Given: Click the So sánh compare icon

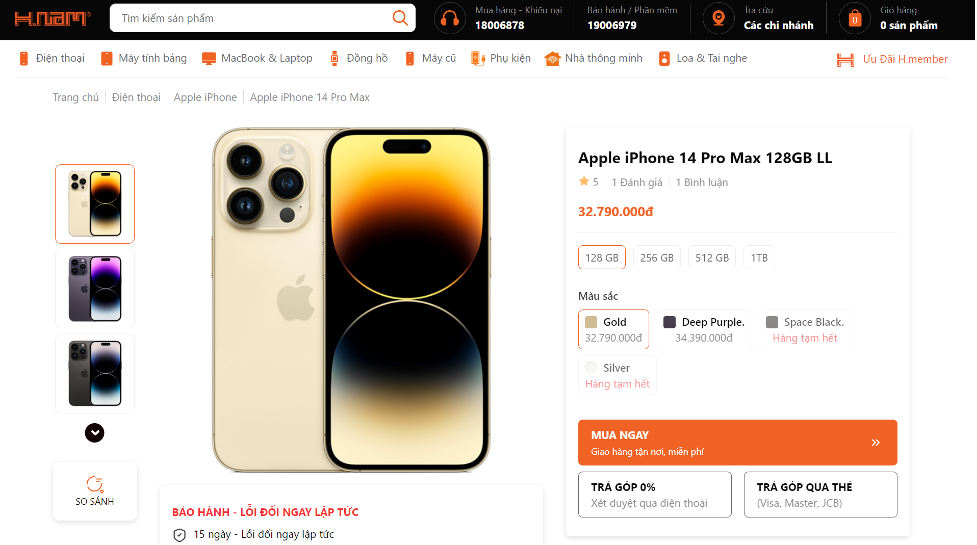Looking at the screenshot, I should coord(95,484).
